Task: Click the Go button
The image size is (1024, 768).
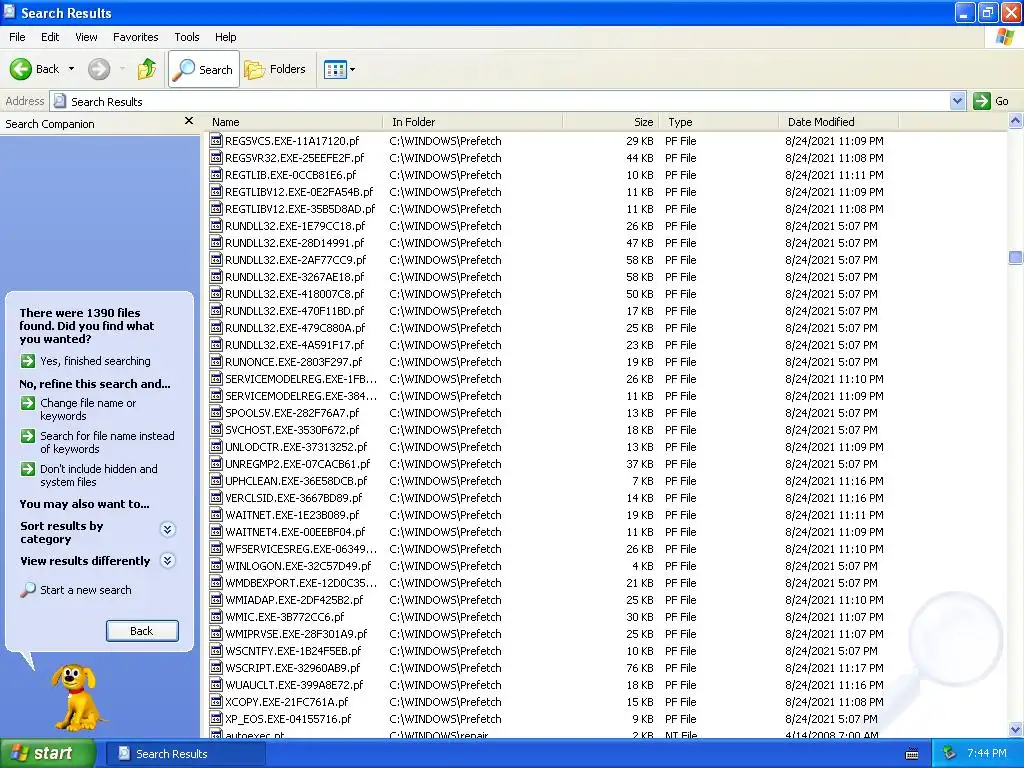Action: coord(991,101)
